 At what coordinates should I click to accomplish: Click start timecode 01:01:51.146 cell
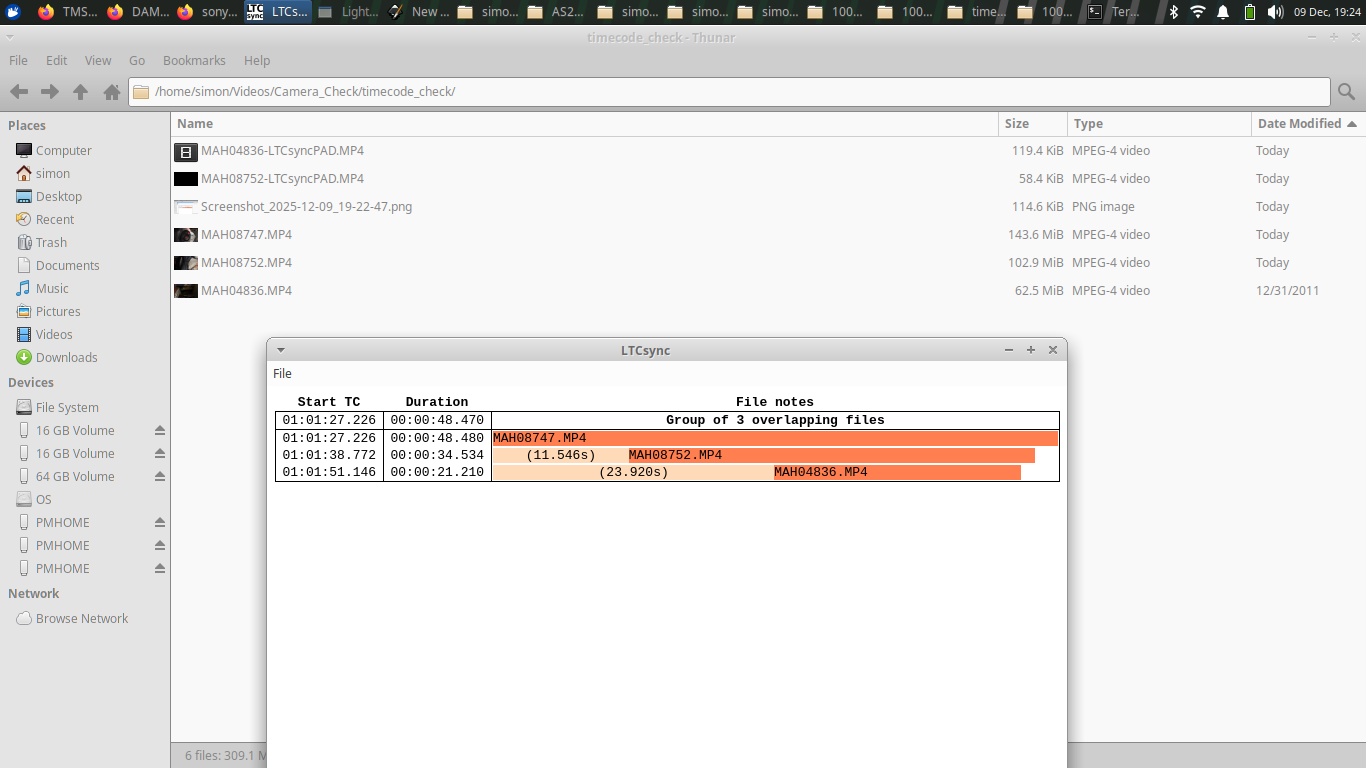[329, 472]
